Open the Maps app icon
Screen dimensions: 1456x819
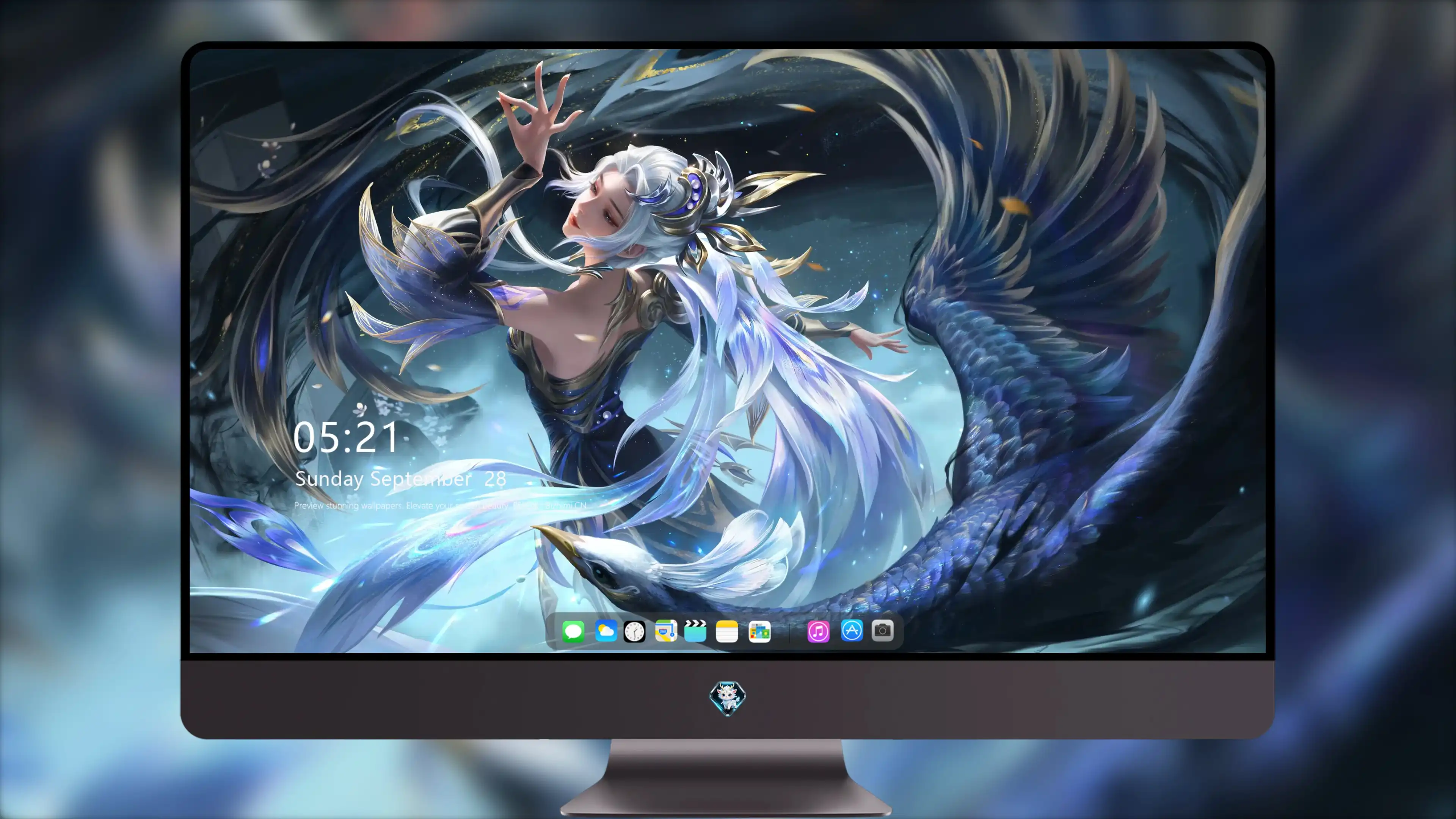666,631
